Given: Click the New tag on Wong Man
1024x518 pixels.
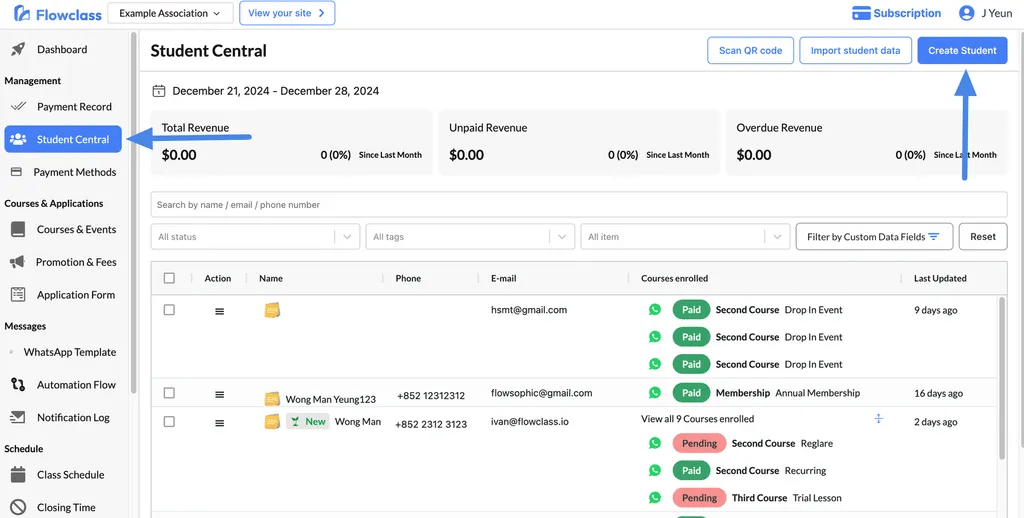Looking at the screenshot, I should (x=308, y=421).
